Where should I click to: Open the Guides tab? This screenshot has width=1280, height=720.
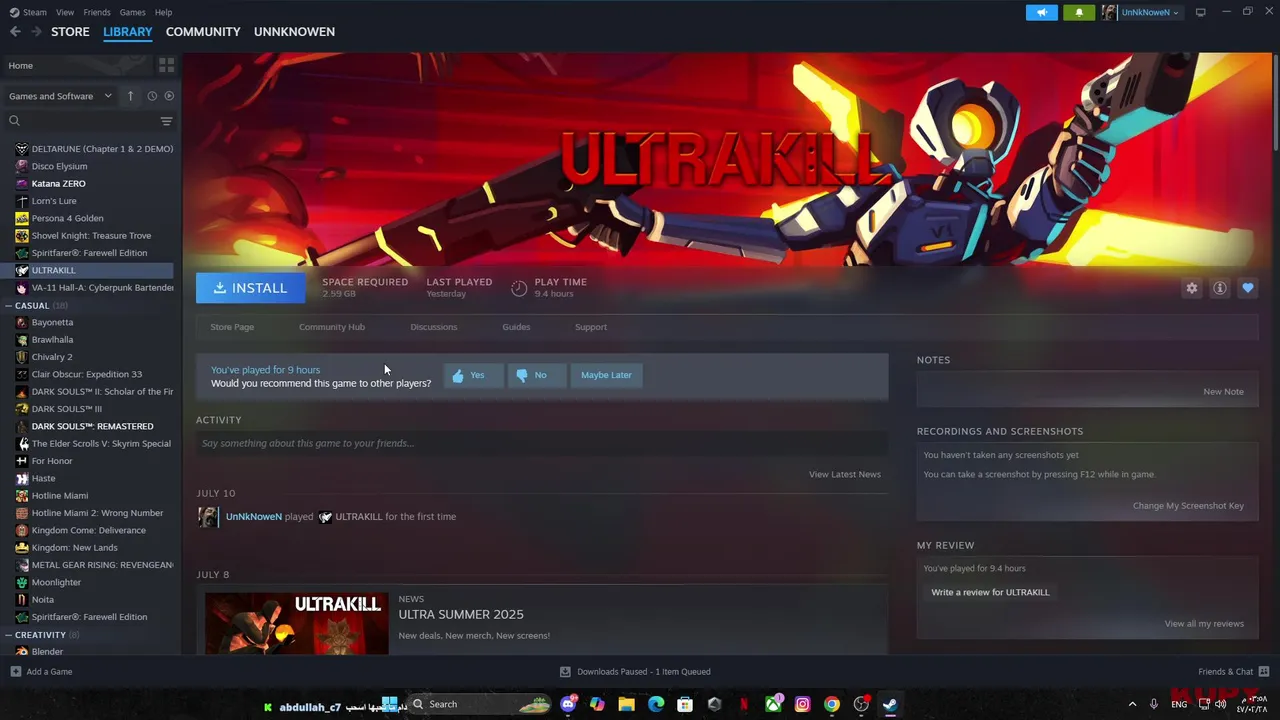[516, 327]
